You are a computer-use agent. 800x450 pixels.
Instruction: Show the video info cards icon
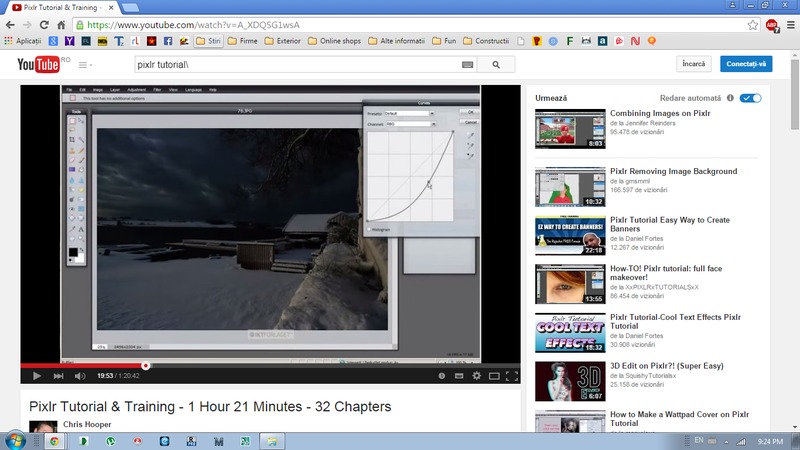[x=442, y=376]
